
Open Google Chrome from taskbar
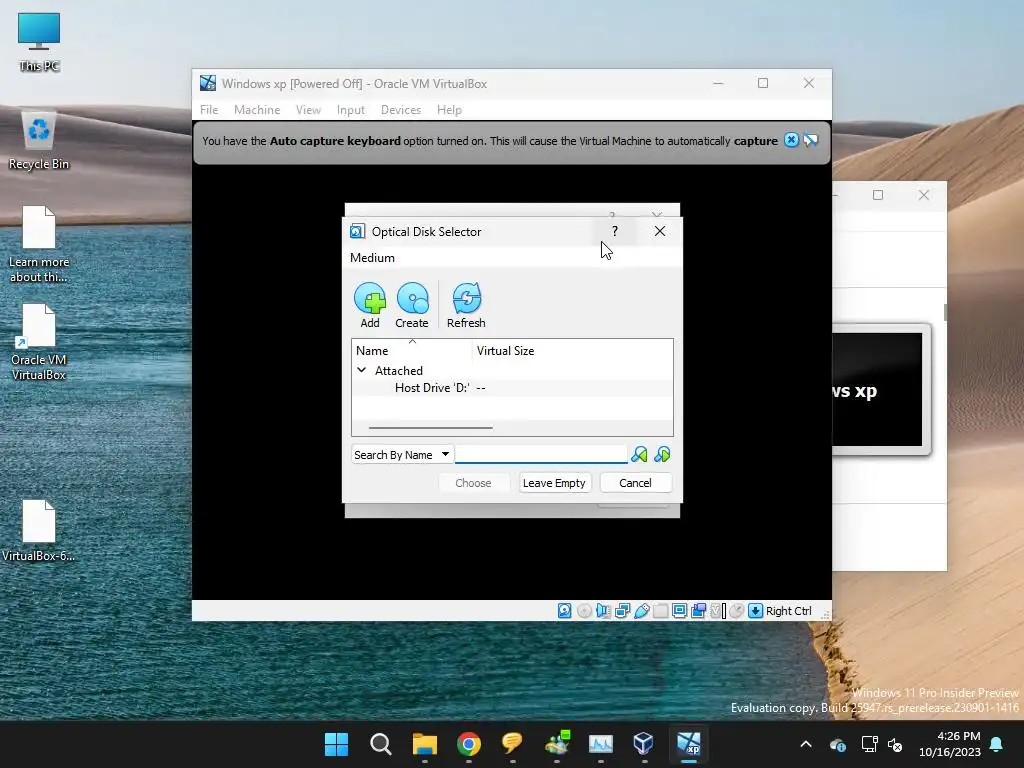coord(469,744)
